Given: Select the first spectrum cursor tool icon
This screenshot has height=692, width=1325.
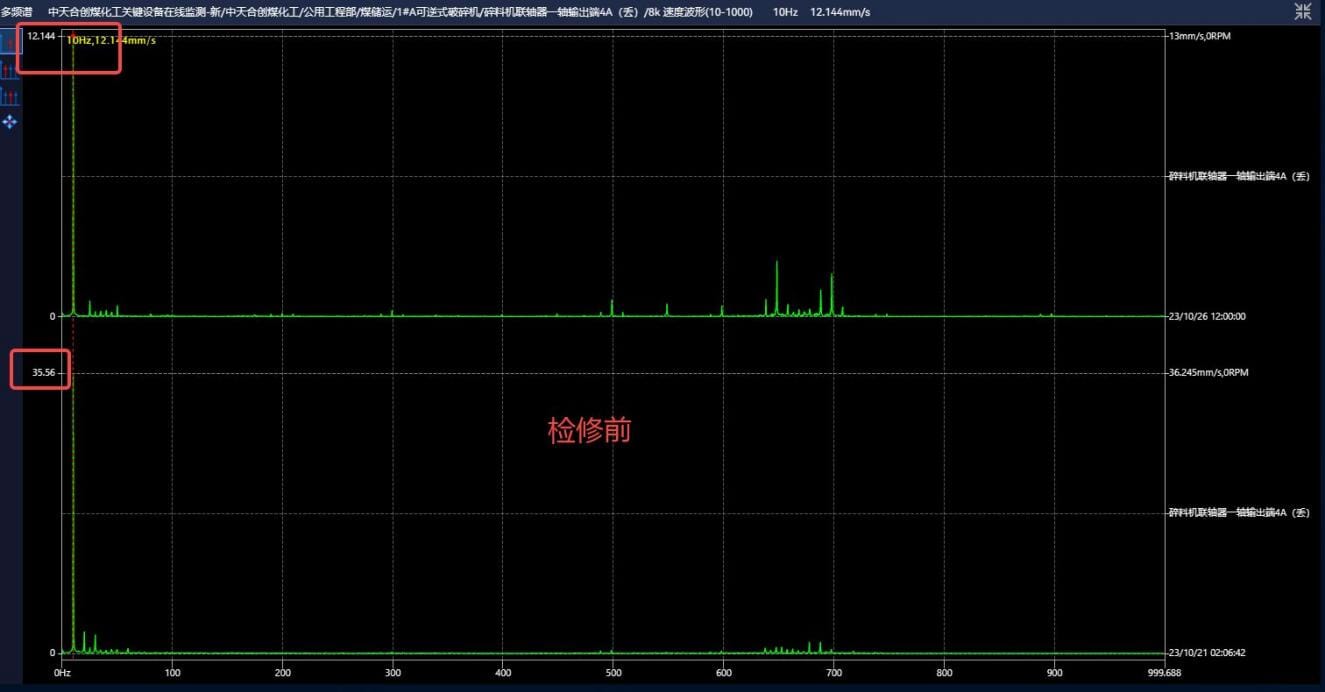Looking at the screenshot, I should 10,43.
